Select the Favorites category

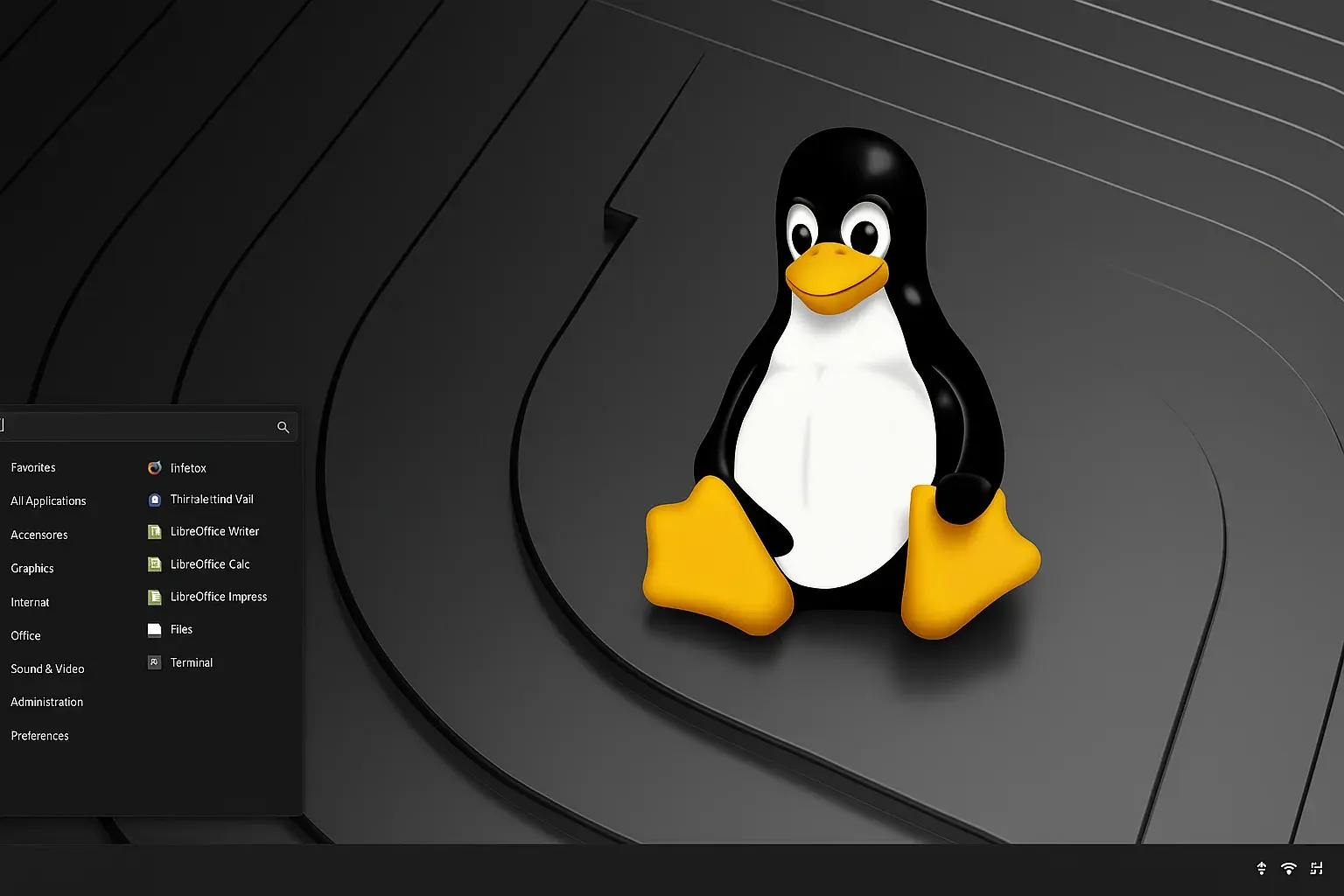coord(33,468)
